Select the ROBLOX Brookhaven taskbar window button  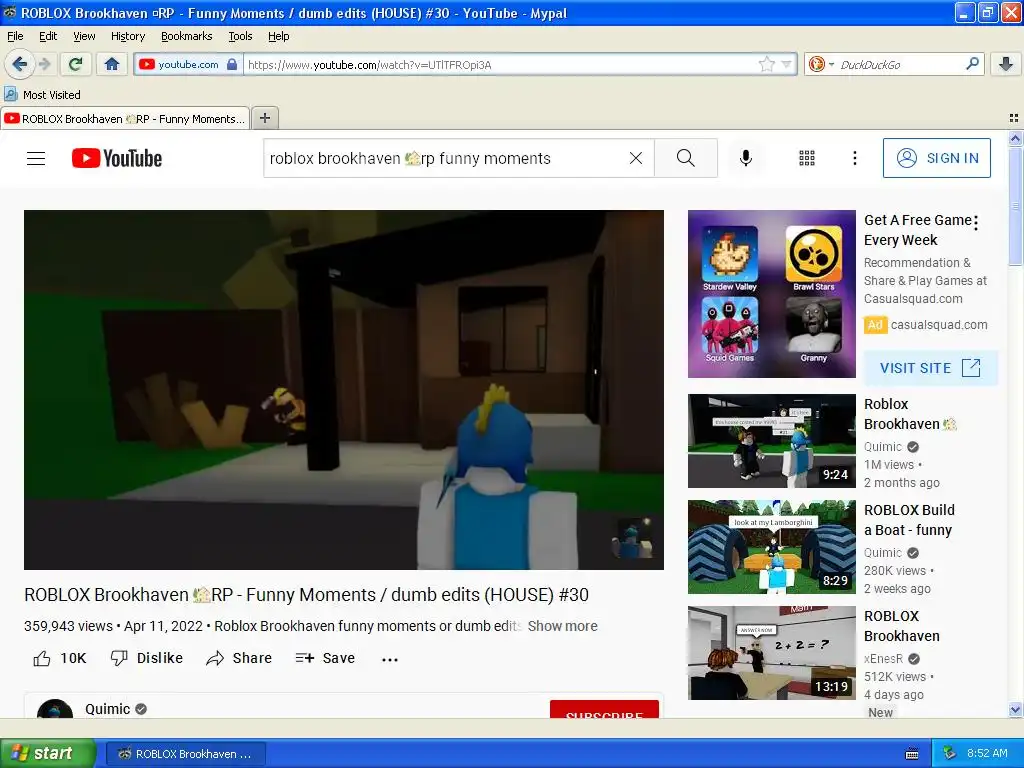(x=185, y=754)
